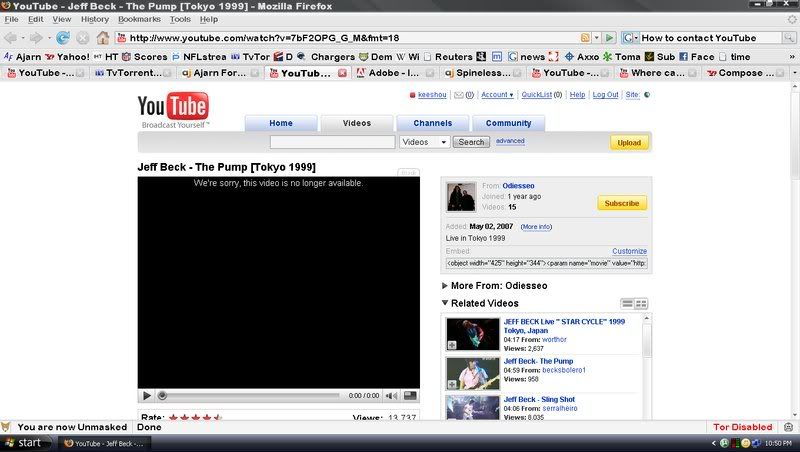Click the YouTube search input field
The image size is (800, 452).
[332, 142]
